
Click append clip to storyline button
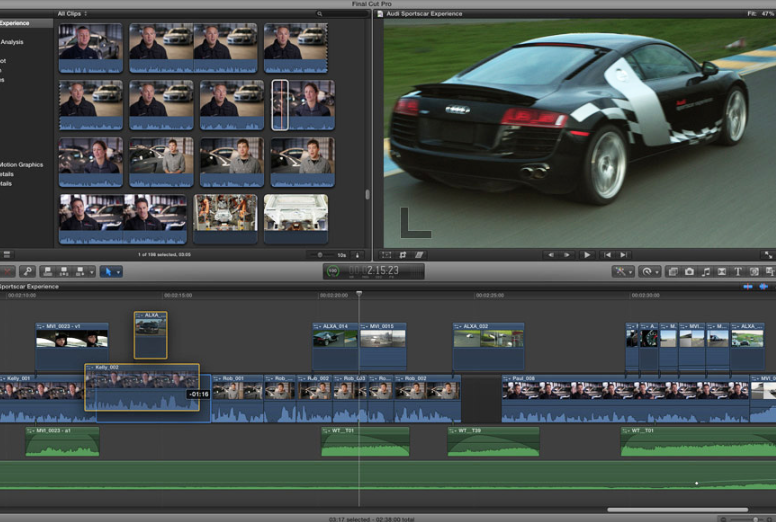80,271
